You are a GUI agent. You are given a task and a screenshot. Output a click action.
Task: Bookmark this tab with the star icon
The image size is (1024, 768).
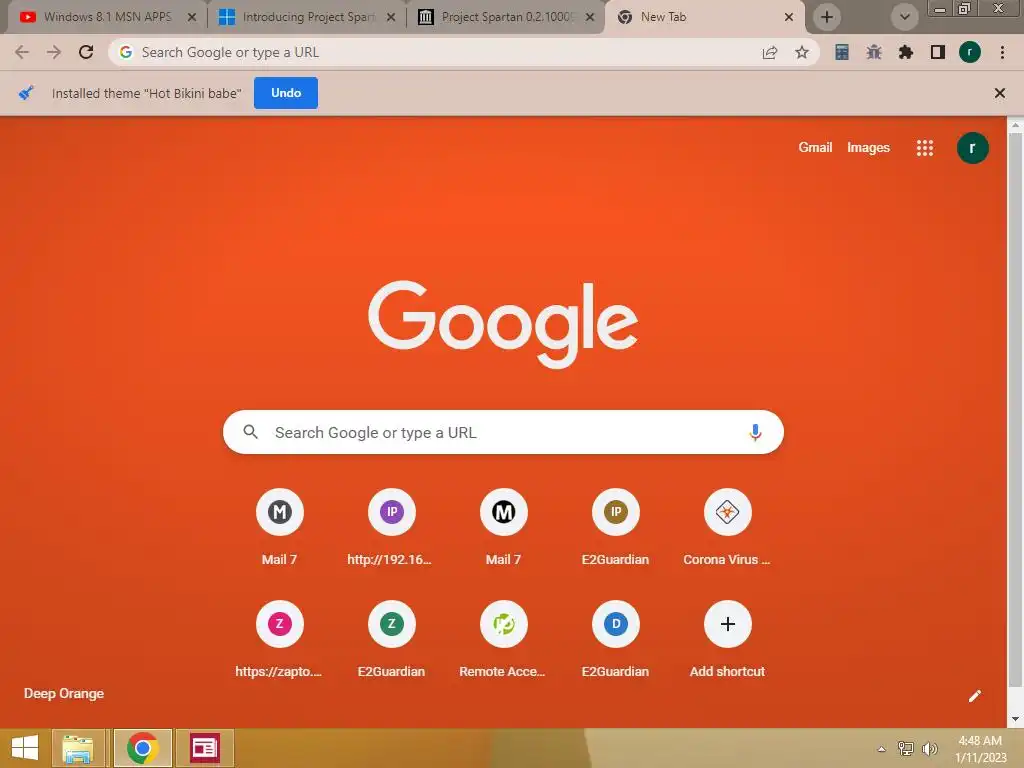point(802,53)
